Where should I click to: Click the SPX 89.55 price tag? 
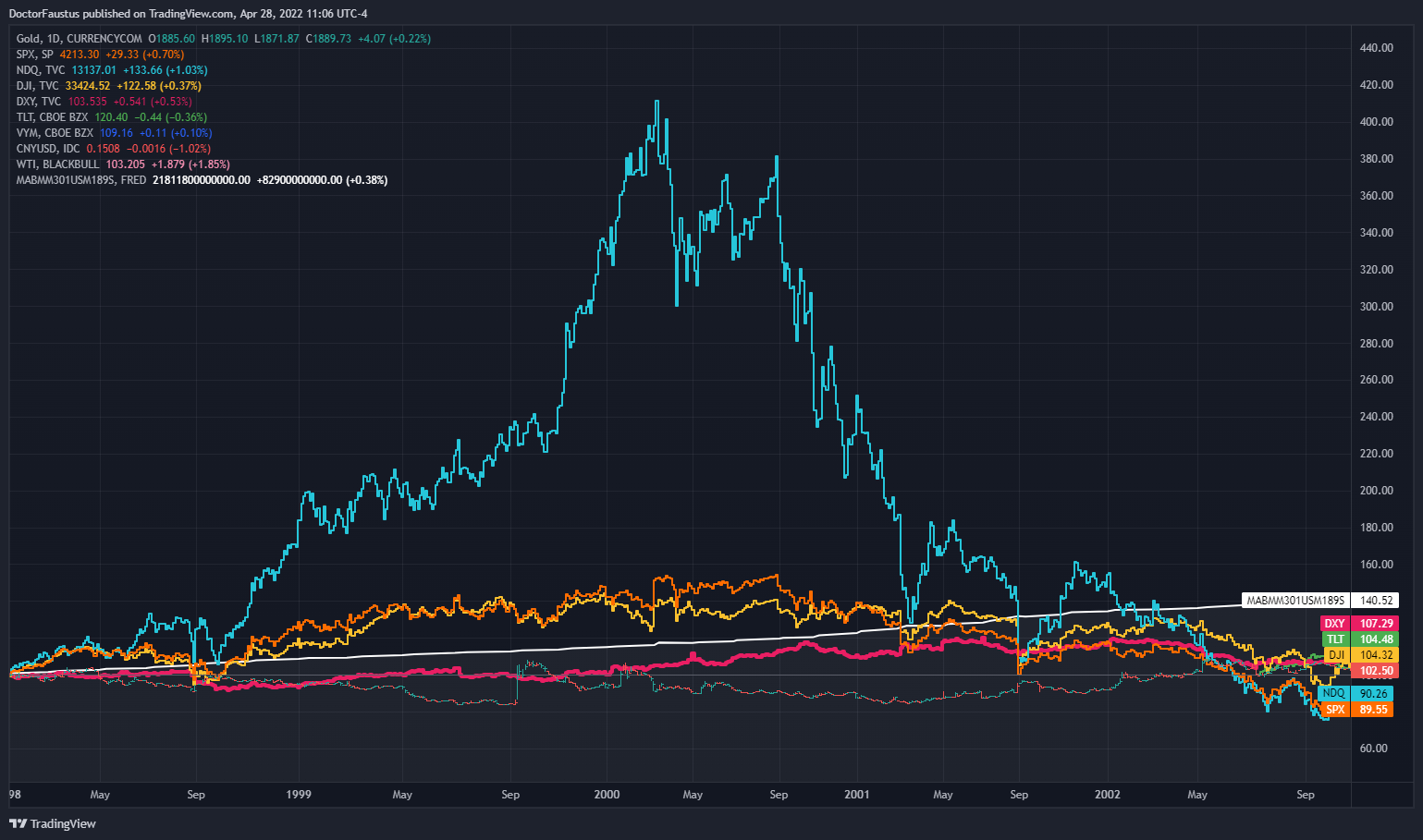(x=1357, y=710)
